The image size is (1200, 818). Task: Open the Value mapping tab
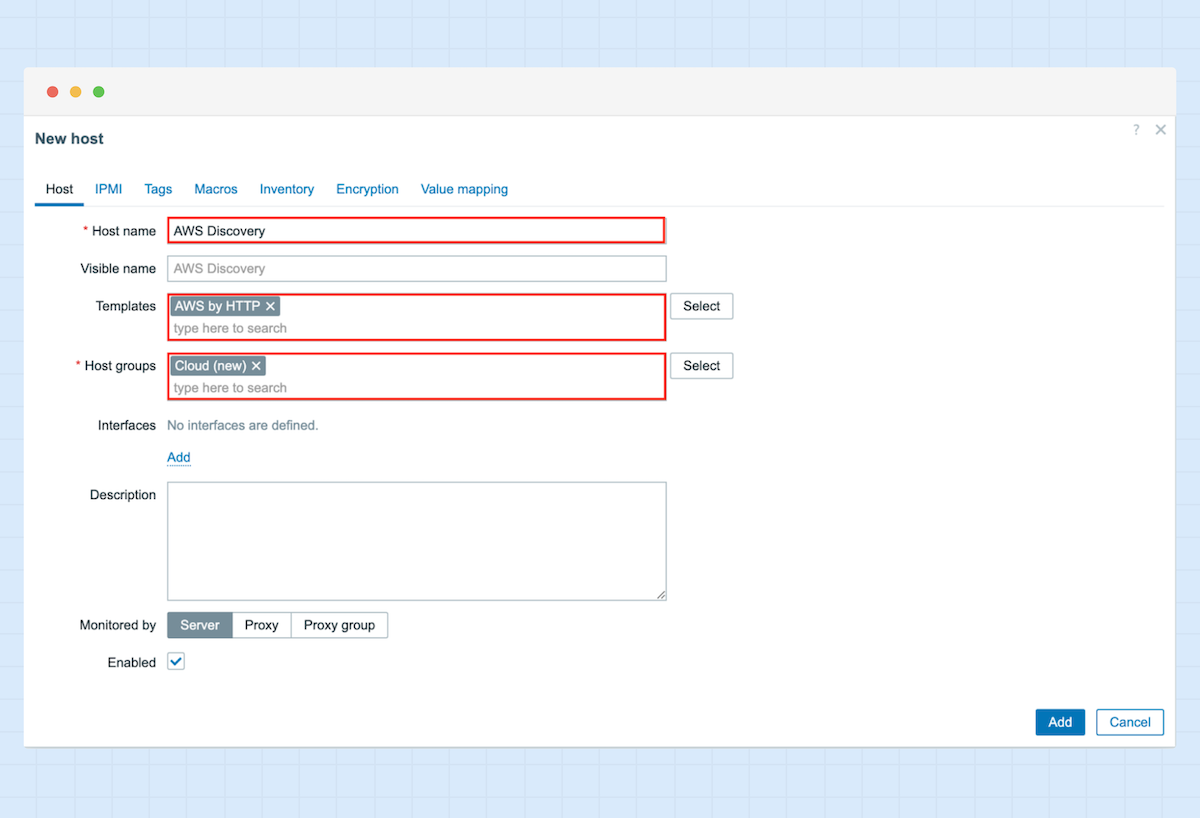(464, 189)
